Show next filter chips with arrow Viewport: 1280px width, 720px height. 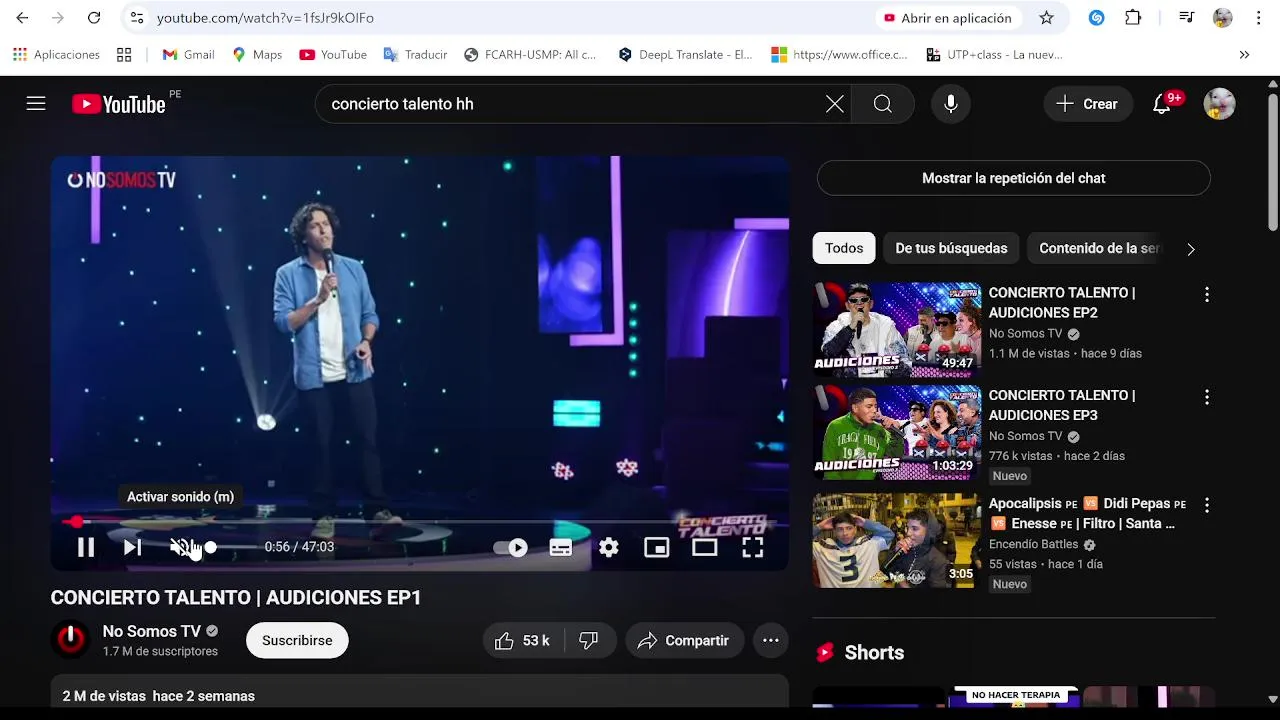point(1190,249)
